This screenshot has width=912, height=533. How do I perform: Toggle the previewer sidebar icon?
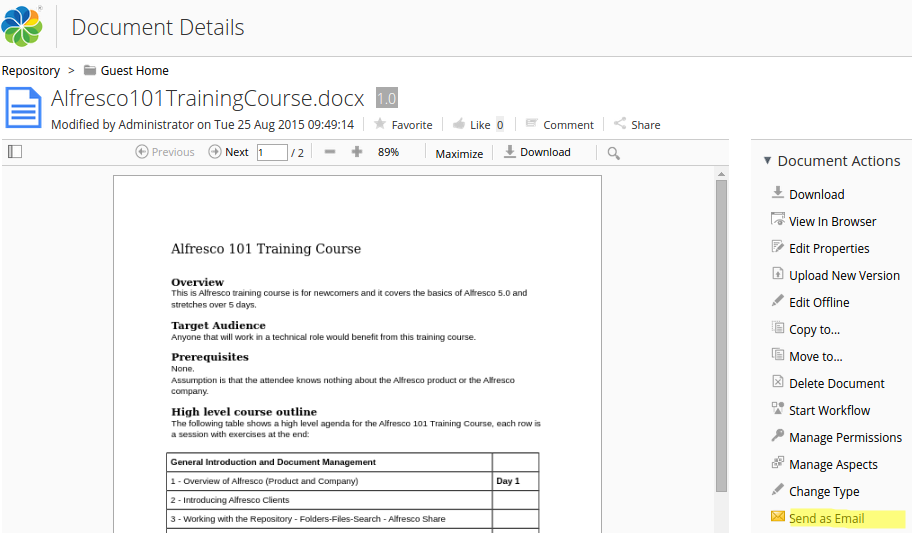point(15,152)
